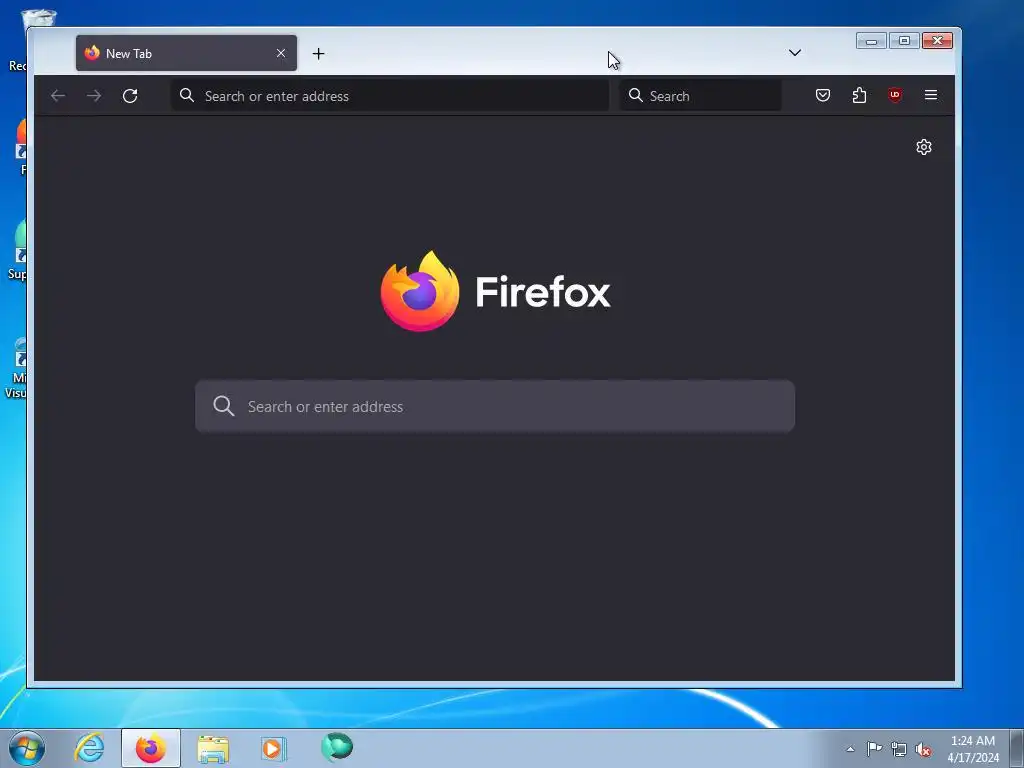Open Save to Pocket icon

tap(823, 95)
